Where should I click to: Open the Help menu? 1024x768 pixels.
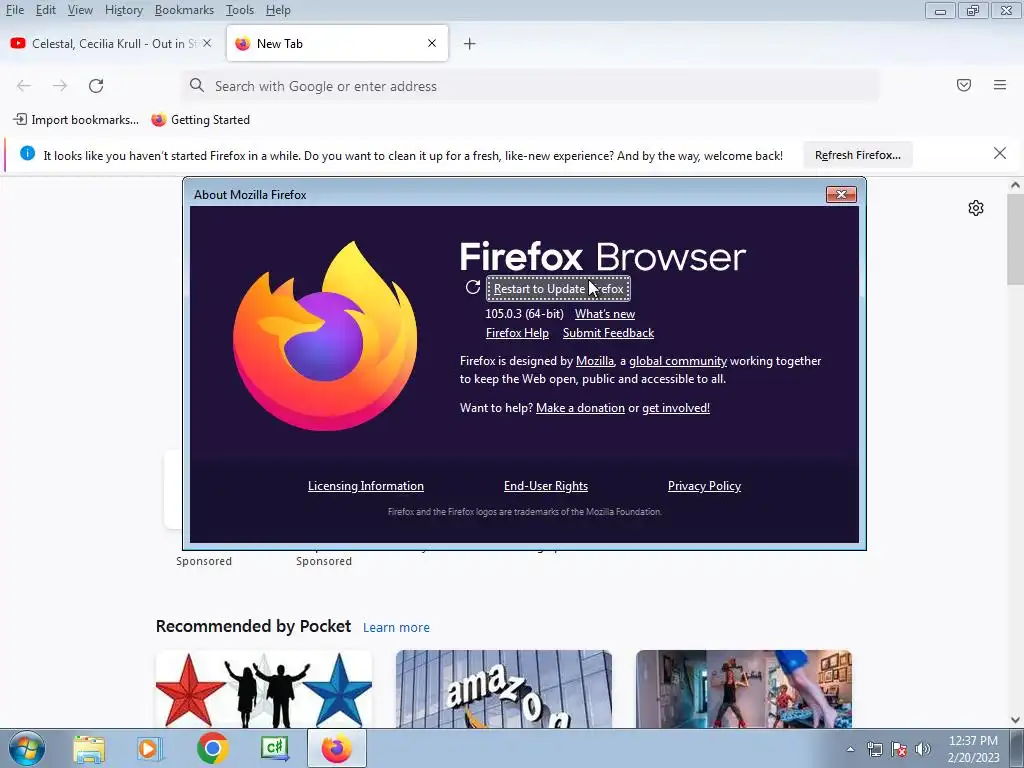(278, 10)
